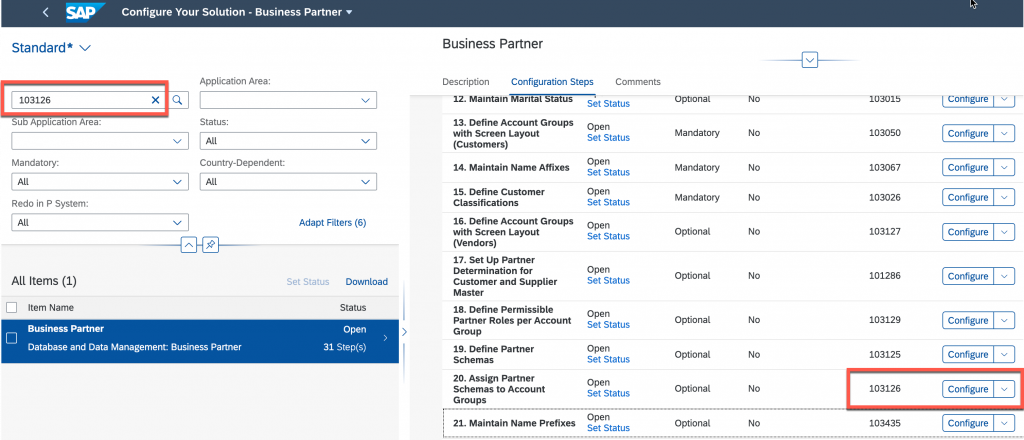This screenshot has height=440, width=1024.
Task: Click the 31 Step(s) count
Action: coord(345,347)
